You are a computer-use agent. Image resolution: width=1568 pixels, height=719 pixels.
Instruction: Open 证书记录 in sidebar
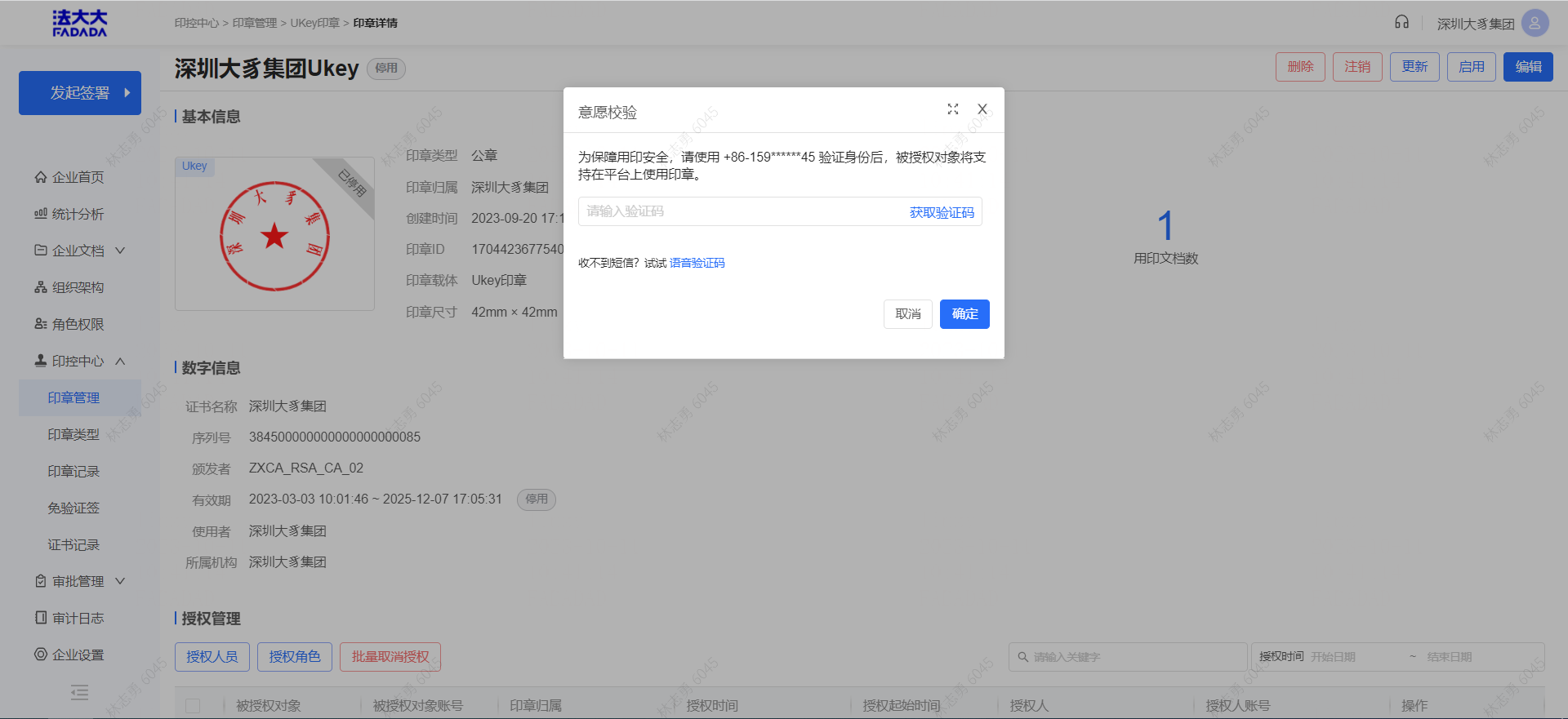73,544
